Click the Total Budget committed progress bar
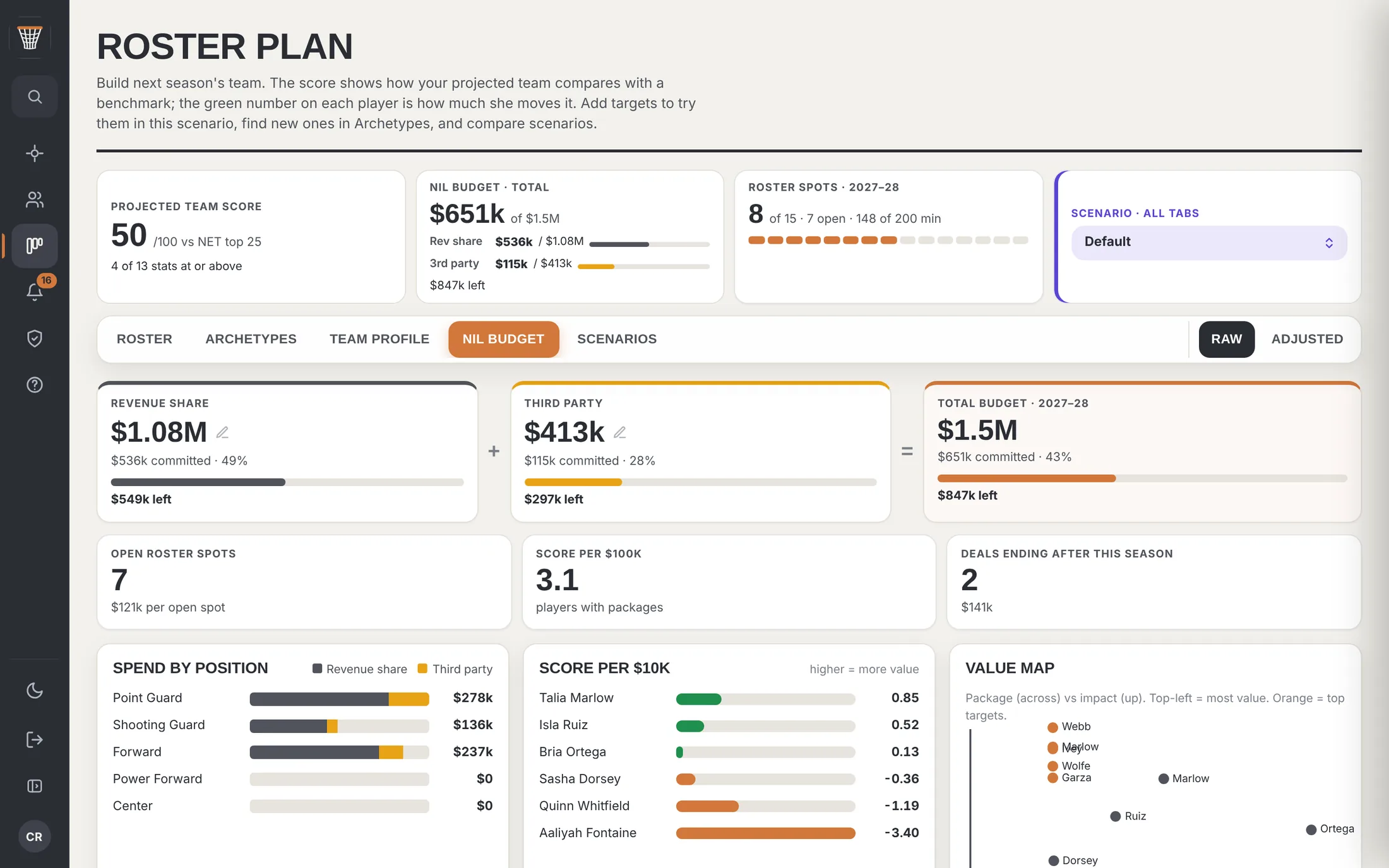1389x868 pixels. [x=1142, y=479]
